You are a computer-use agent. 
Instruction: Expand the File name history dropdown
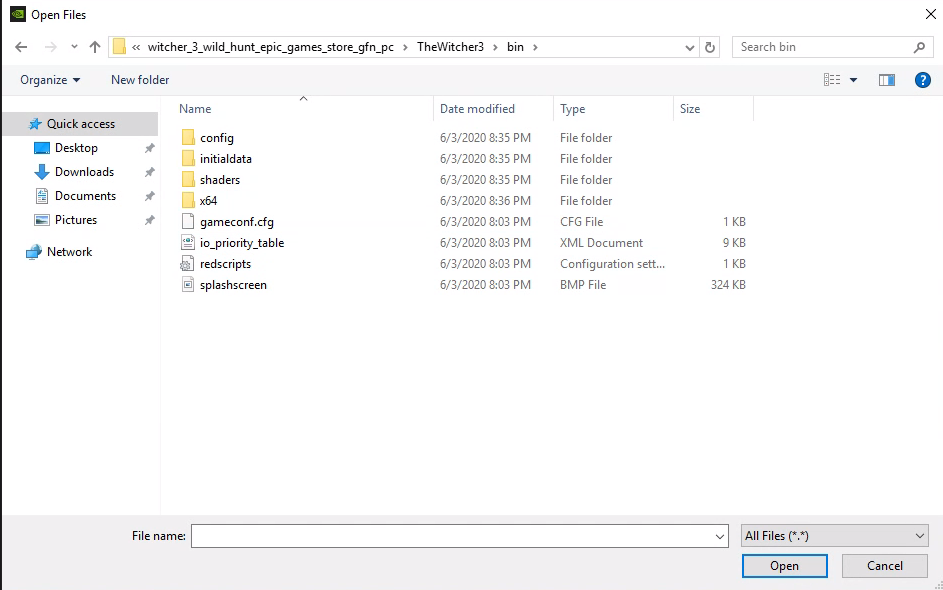(x=720, y=536)
